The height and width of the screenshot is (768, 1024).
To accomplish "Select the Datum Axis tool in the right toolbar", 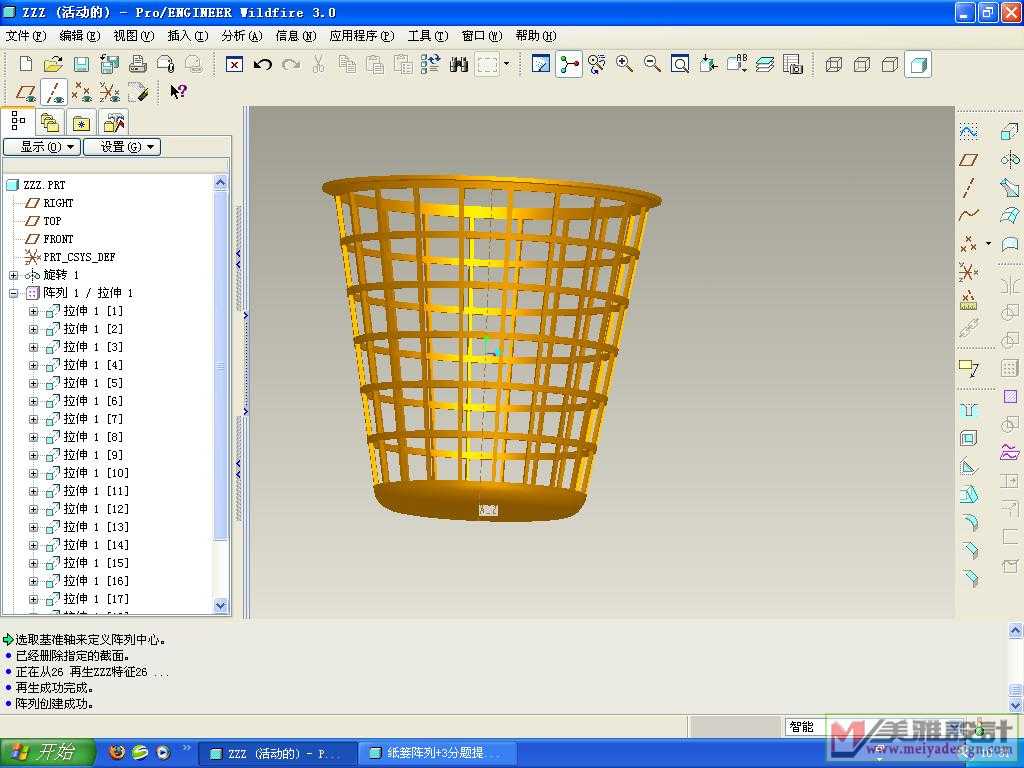I will point(969,187).
